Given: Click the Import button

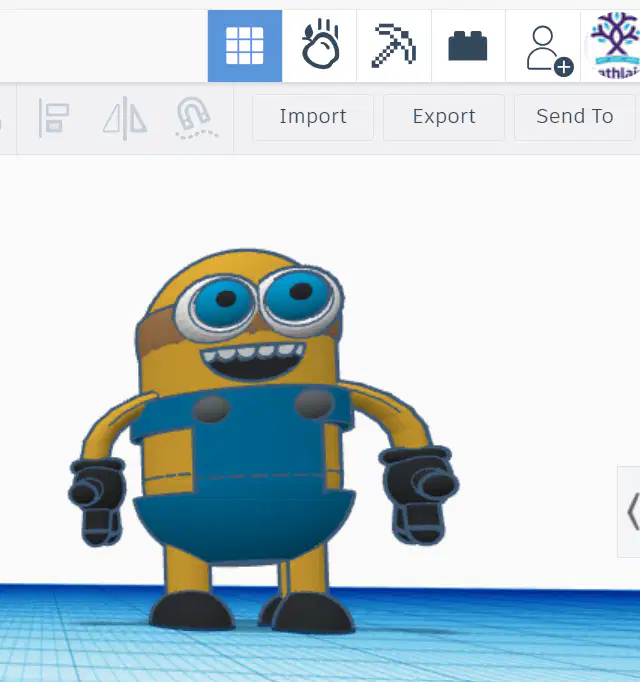Looking at the screenshot, I should [313, 117].
